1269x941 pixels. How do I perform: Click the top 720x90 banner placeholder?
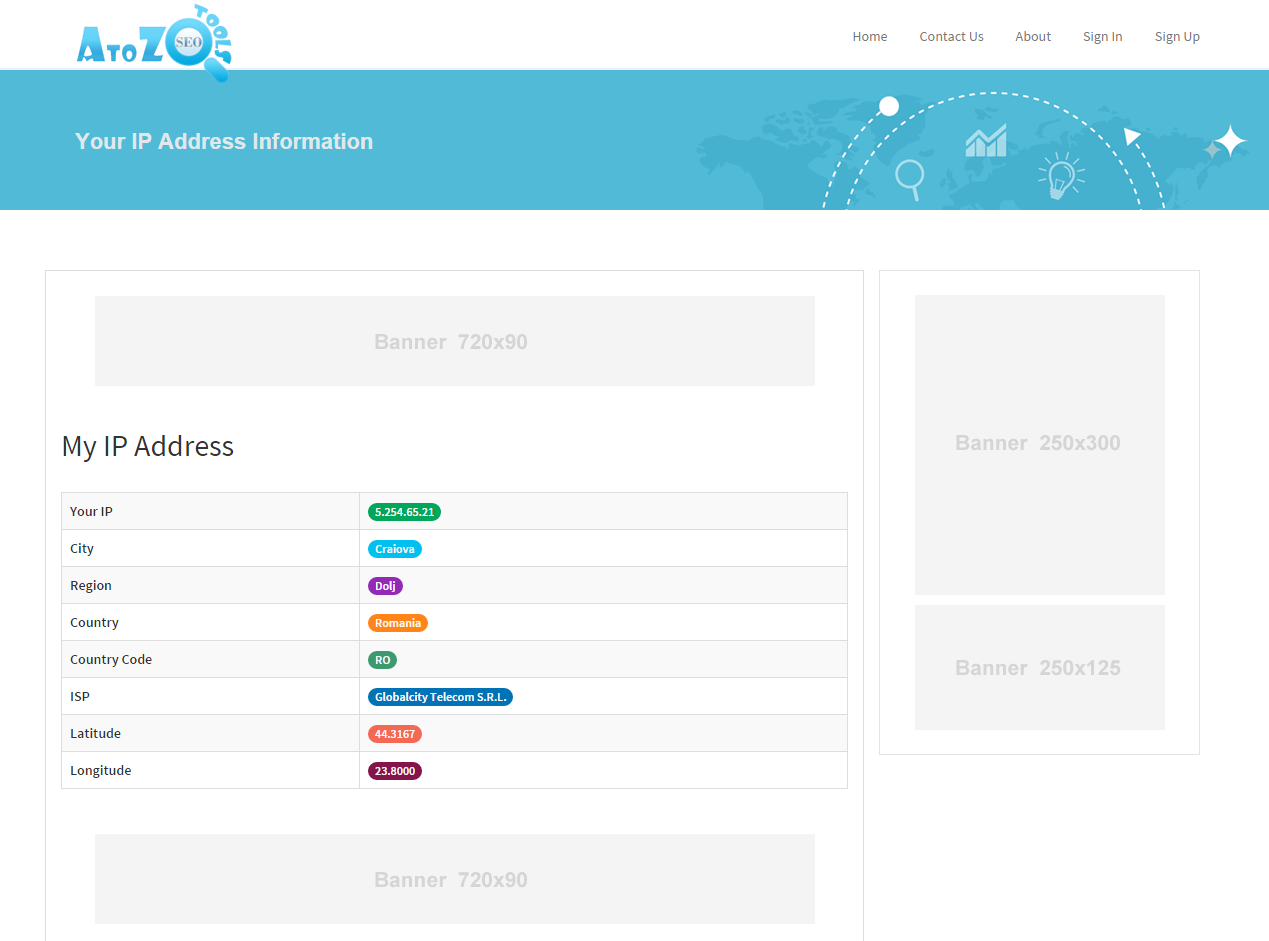pos(454,341)
